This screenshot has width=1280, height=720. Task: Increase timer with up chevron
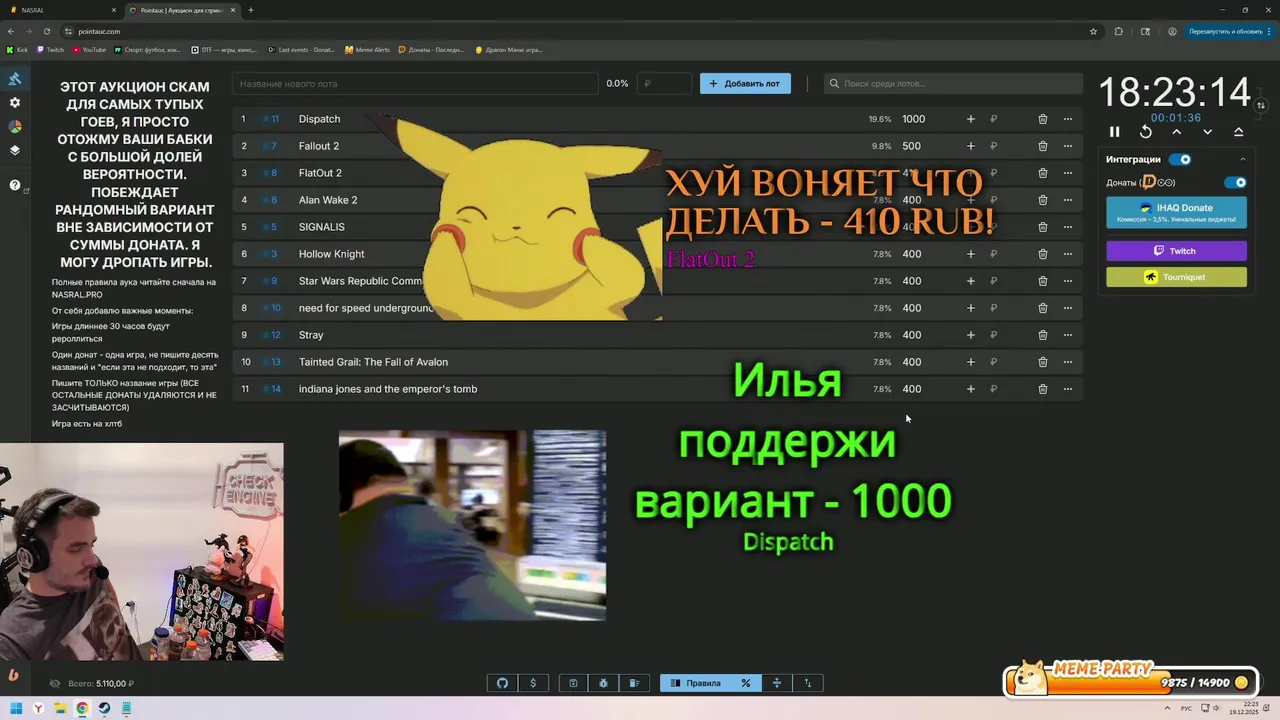[x=1177, y=132]
